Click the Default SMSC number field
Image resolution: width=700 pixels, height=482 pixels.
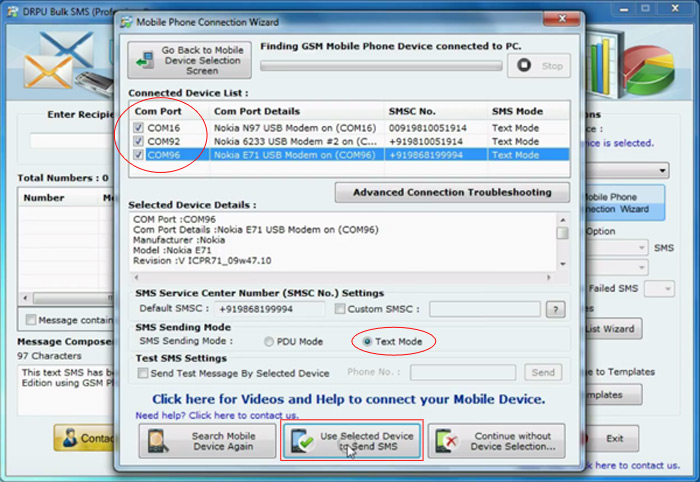270,309
